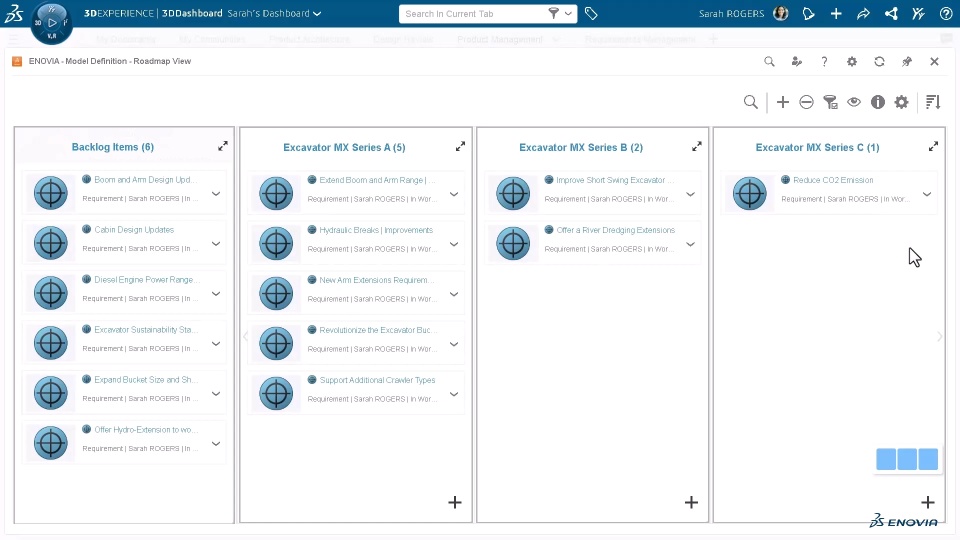Click the roadmap toolbar remove minus icon
The height and width of the screenshot is (540, 960).
point(806,102)
